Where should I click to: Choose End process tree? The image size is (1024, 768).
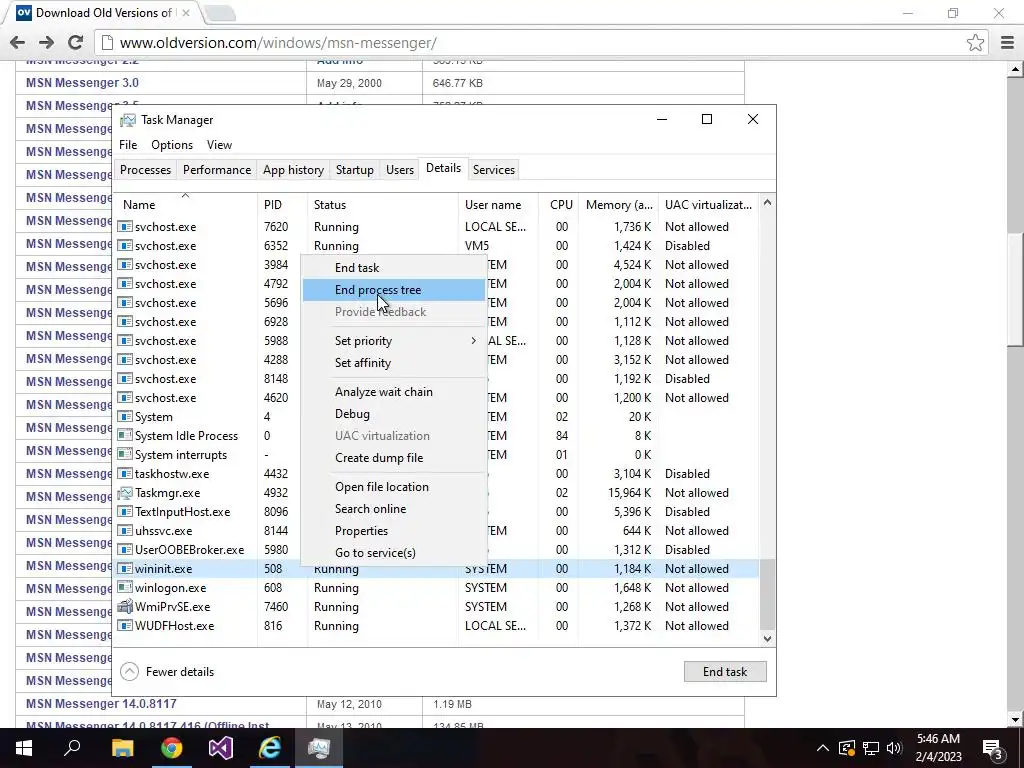394,290
